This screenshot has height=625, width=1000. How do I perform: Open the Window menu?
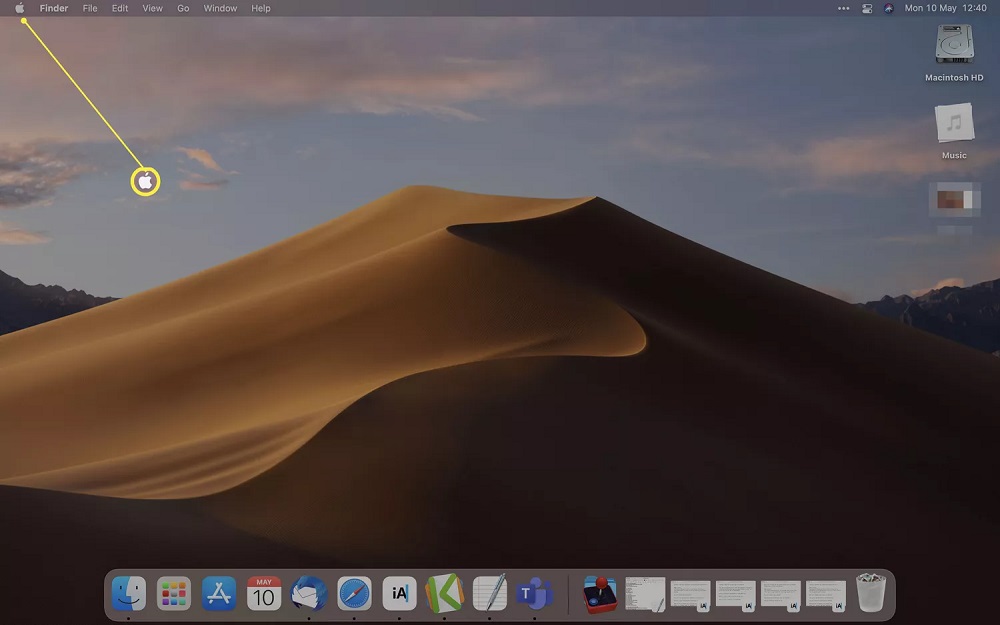219,8
